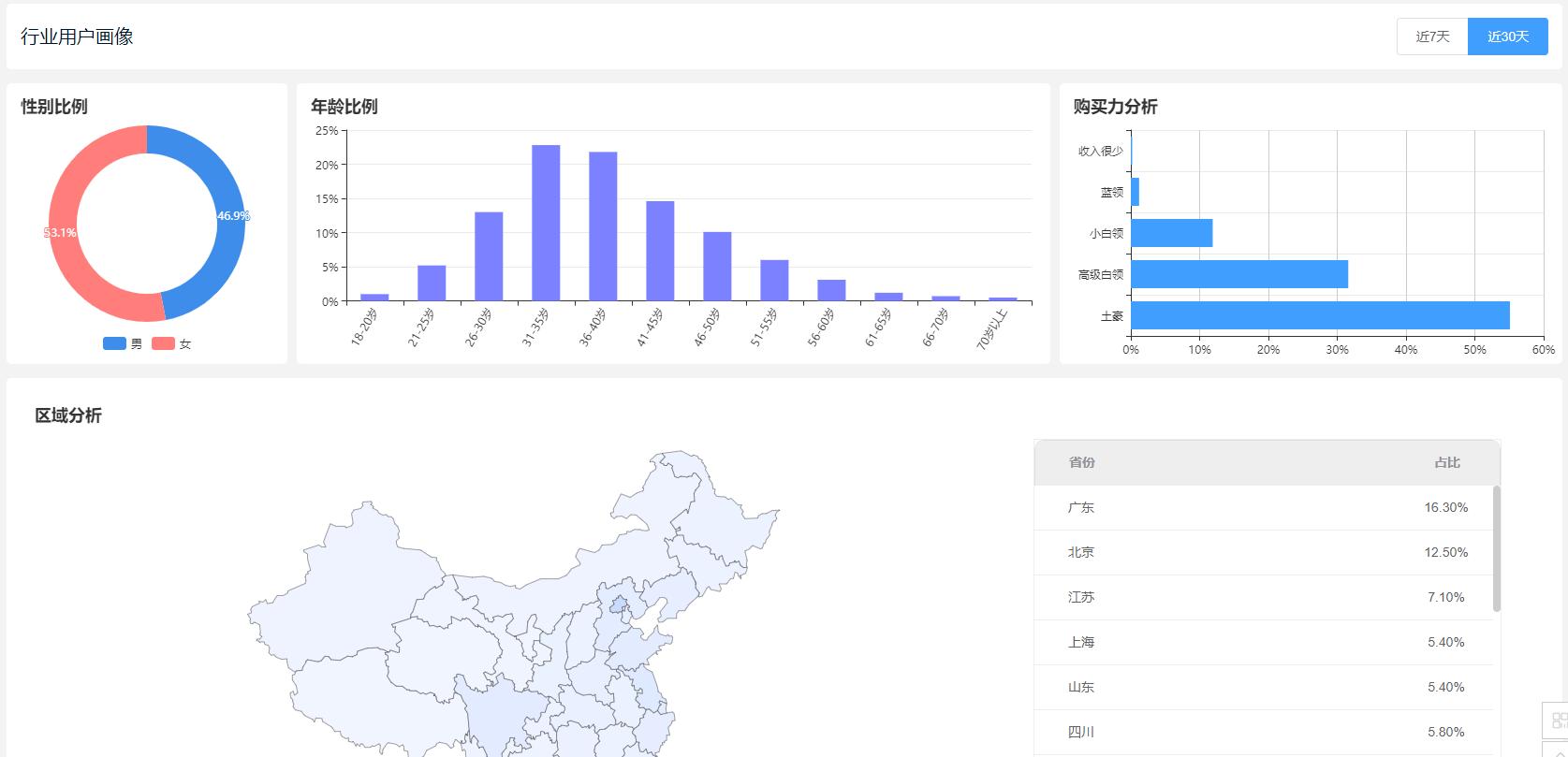Select the 近30天 time range tab
1568x757 pixels.
[1508, 36]
